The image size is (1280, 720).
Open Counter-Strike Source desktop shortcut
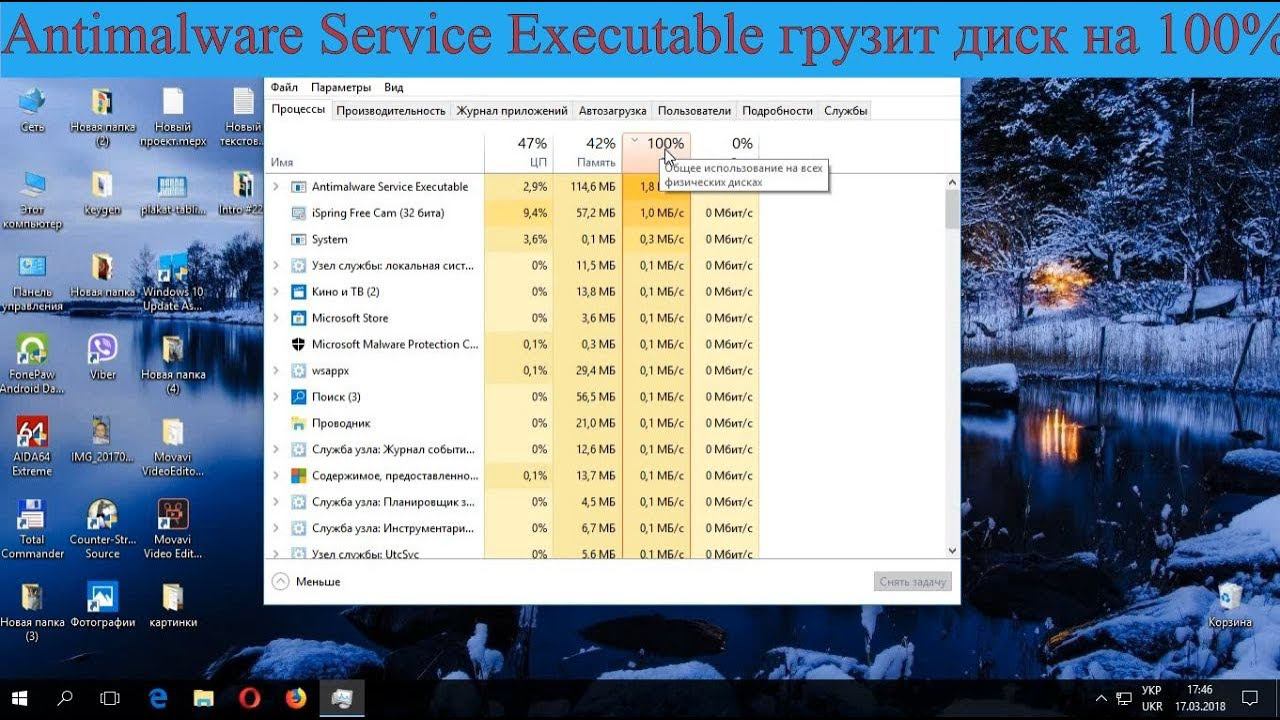[x=102, y=528]
